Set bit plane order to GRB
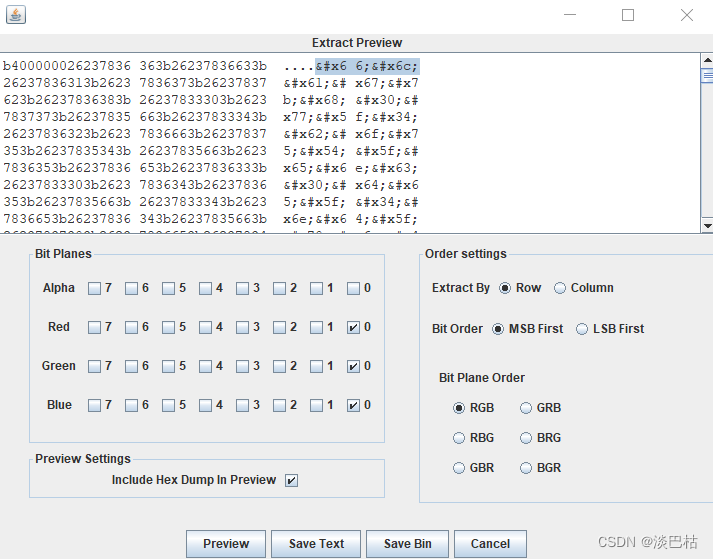 coord(526,408)
